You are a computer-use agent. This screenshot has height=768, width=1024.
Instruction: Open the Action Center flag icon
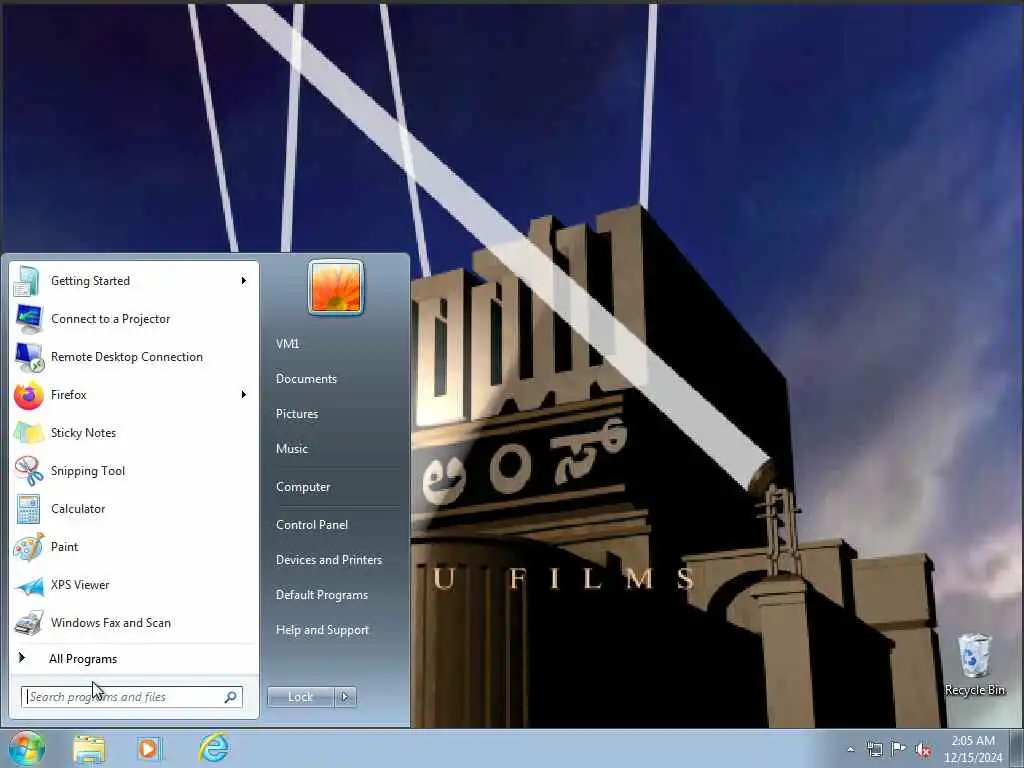point(899,749)
